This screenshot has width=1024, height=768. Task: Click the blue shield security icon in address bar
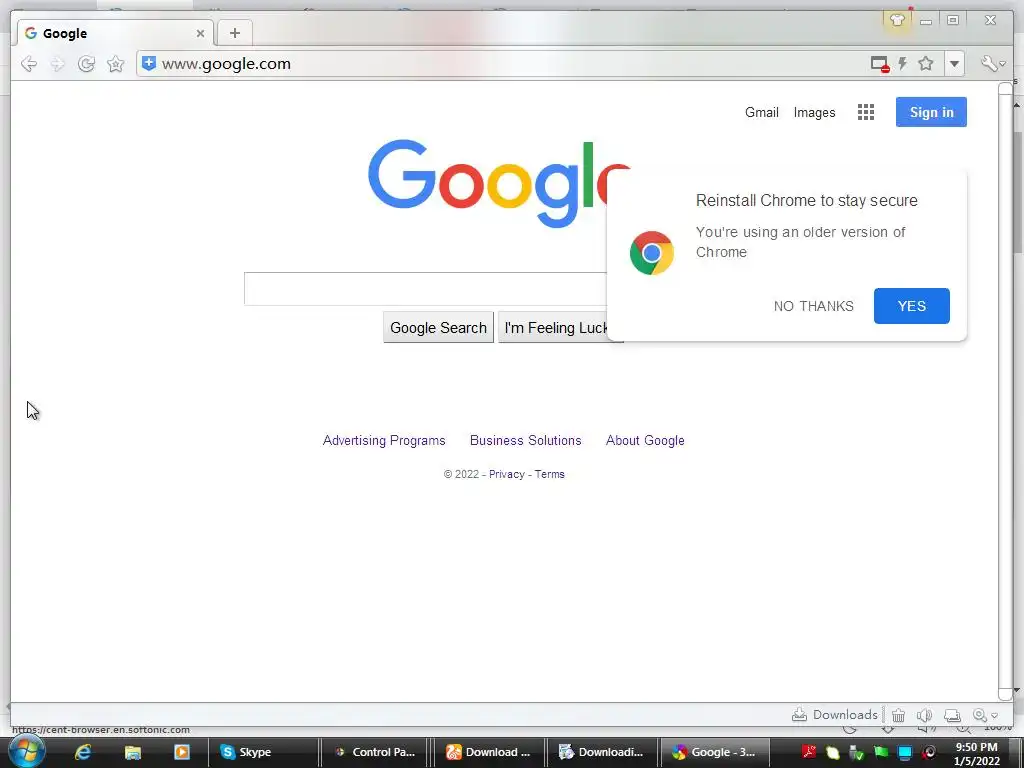149,63
